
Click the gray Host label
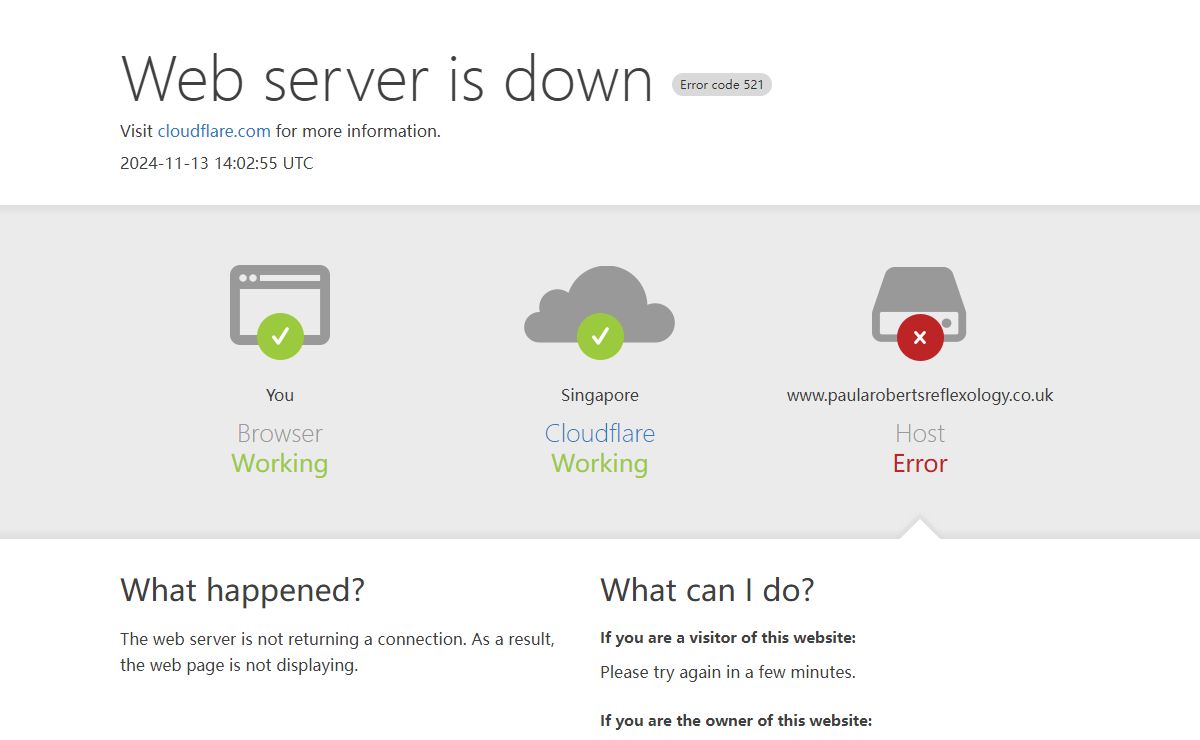(x=920, y=433)
